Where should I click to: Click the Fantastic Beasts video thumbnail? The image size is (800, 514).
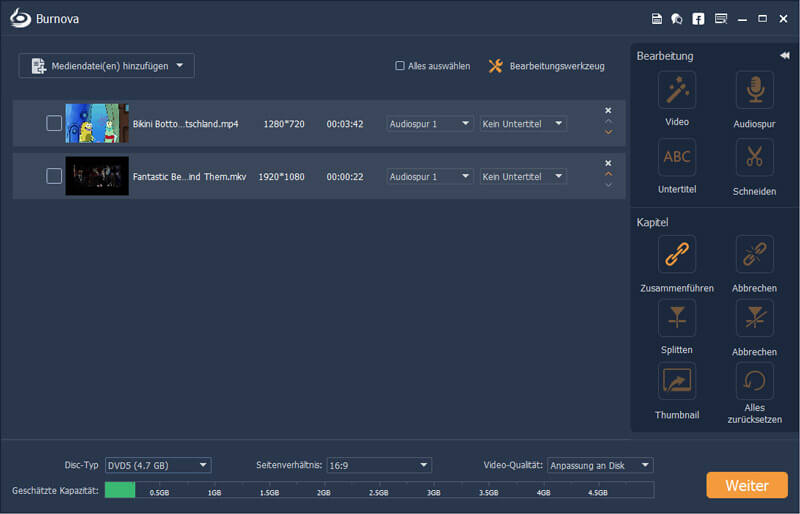97,176
